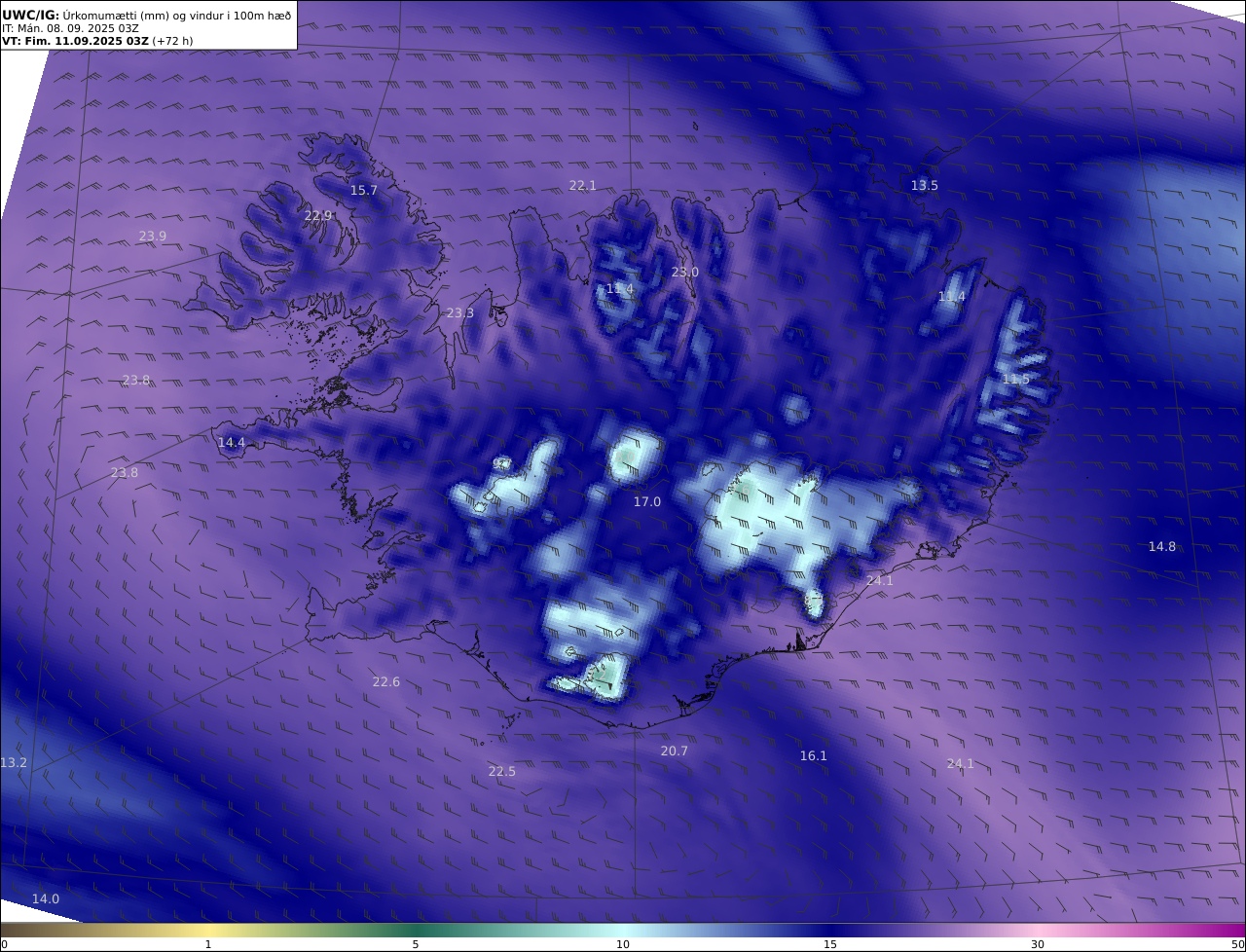Click the 17.0 value in central Iceland

[x=647, y=502]
